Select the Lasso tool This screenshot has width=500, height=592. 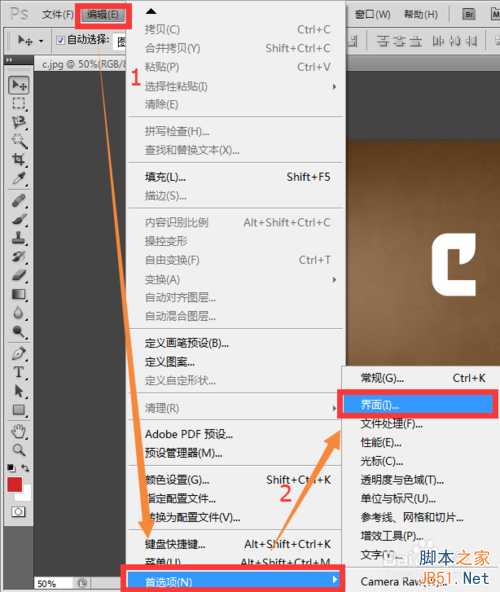pyautogui.click(x=19, y=122)
